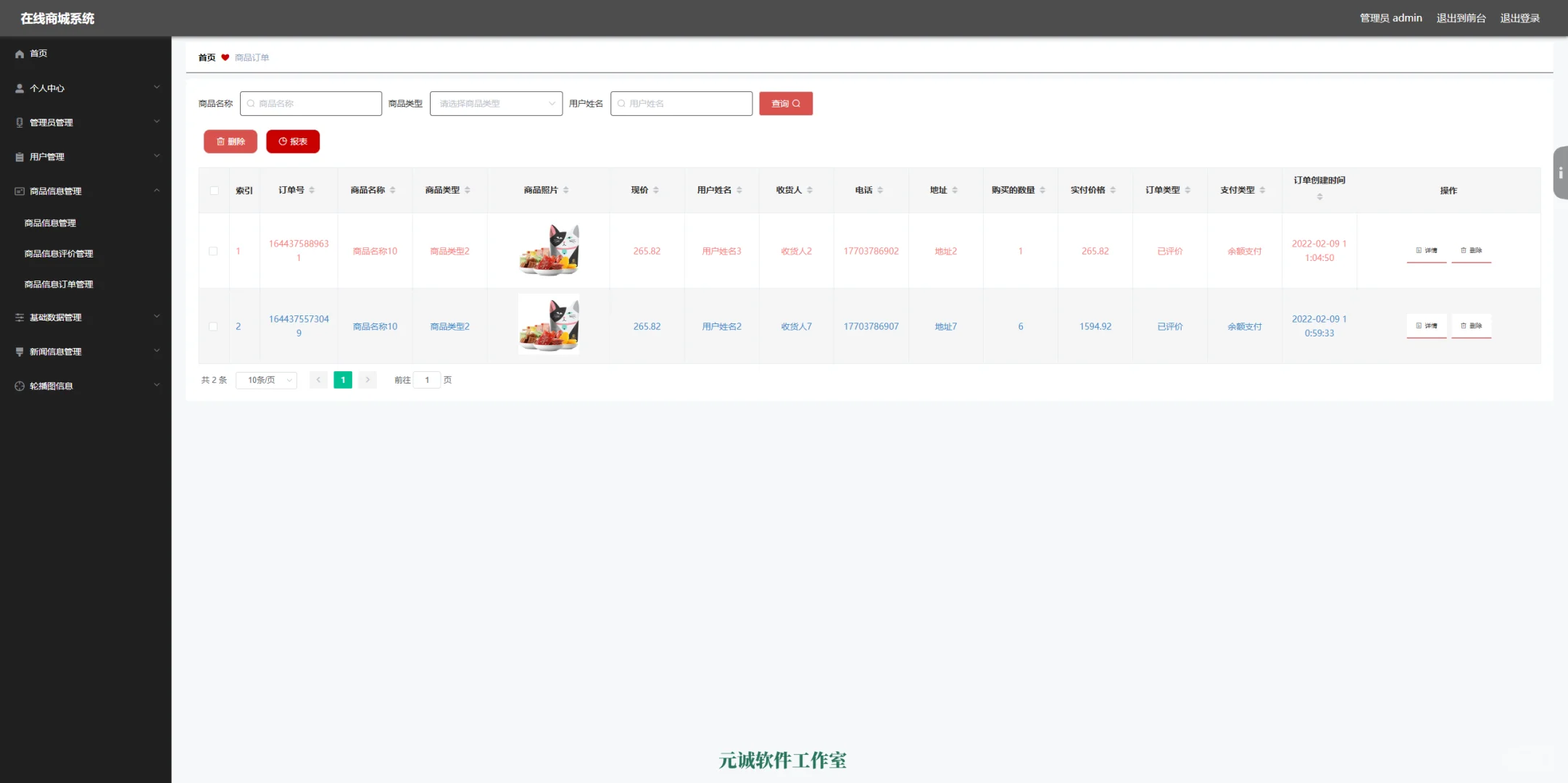The height and width of the screenshot is (783, 1568).
Task: Open the 10条/页 page size dropdown
Action: [x=267, y=380]
